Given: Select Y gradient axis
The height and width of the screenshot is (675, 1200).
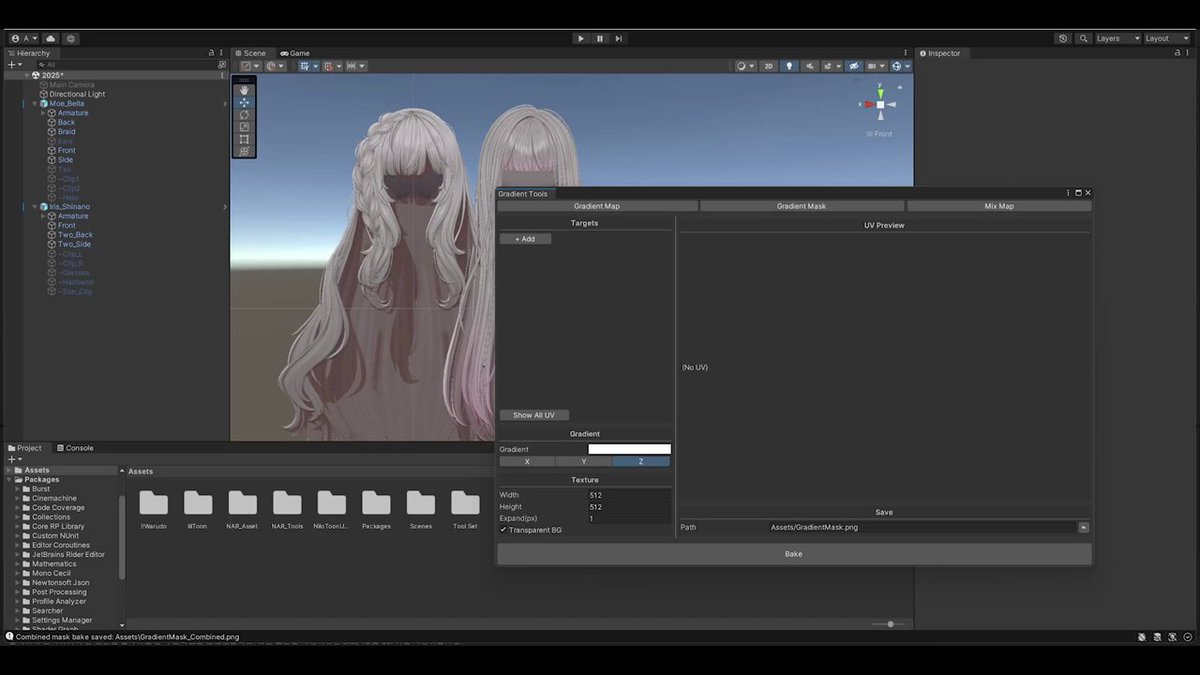Looking at the screenshot, I should click(x=584, y=461).
